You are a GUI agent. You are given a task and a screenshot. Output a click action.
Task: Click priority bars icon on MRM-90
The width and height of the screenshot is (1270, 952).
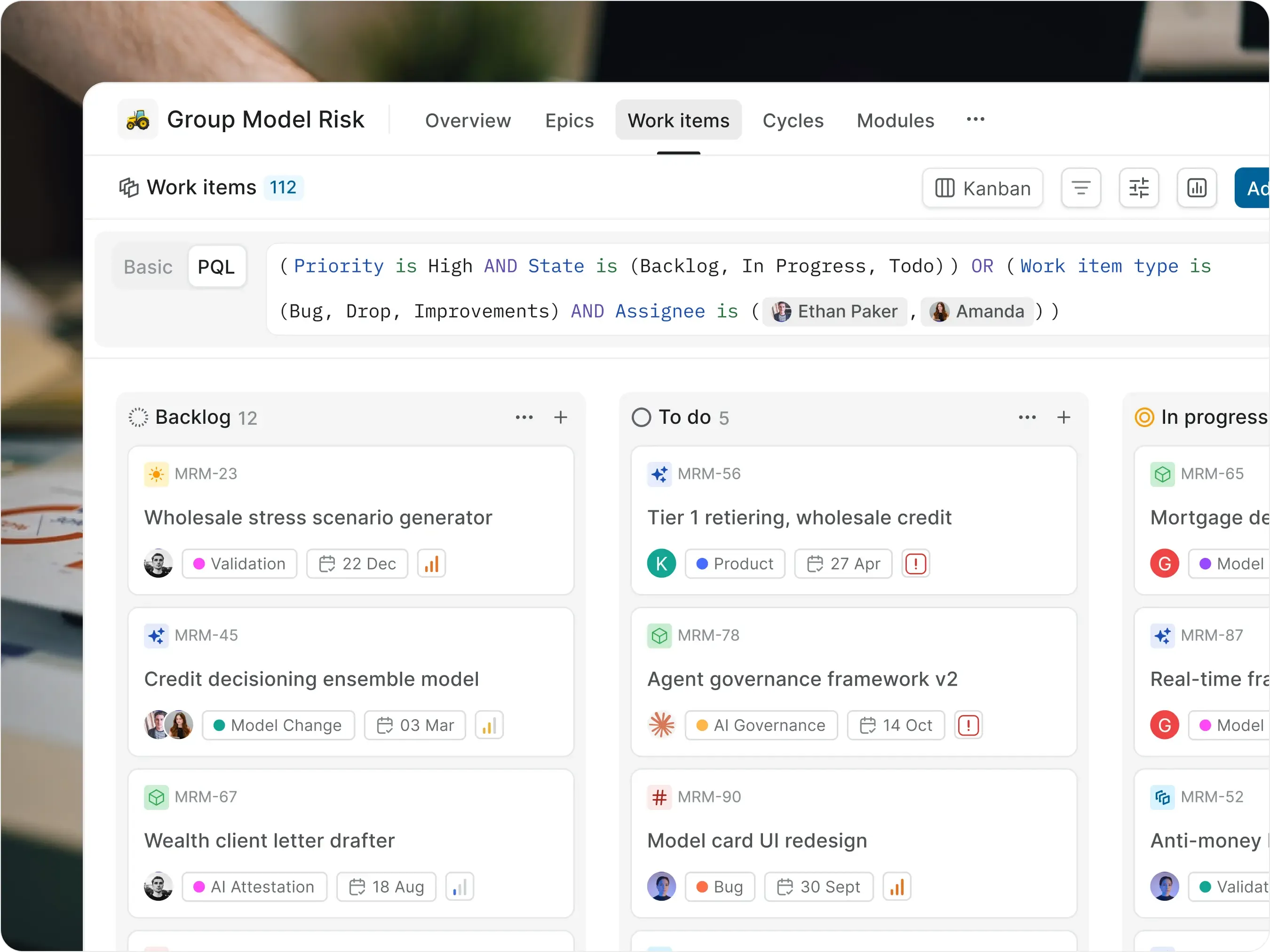click(x=897, y=886)
